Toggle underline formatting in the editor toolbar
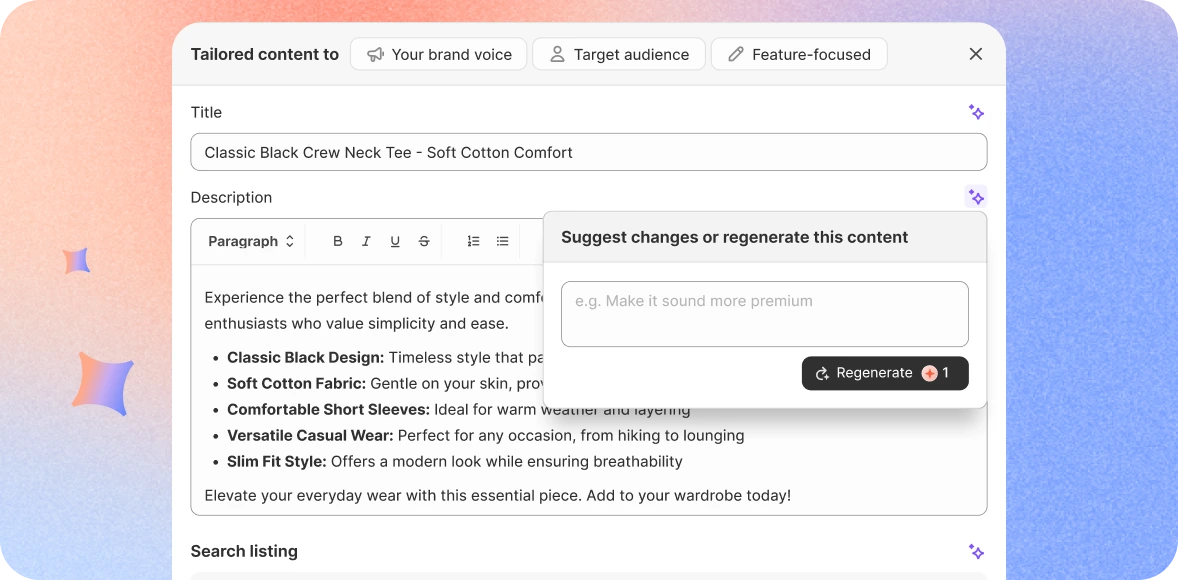 pyautogui.click(x=395, y=241)
